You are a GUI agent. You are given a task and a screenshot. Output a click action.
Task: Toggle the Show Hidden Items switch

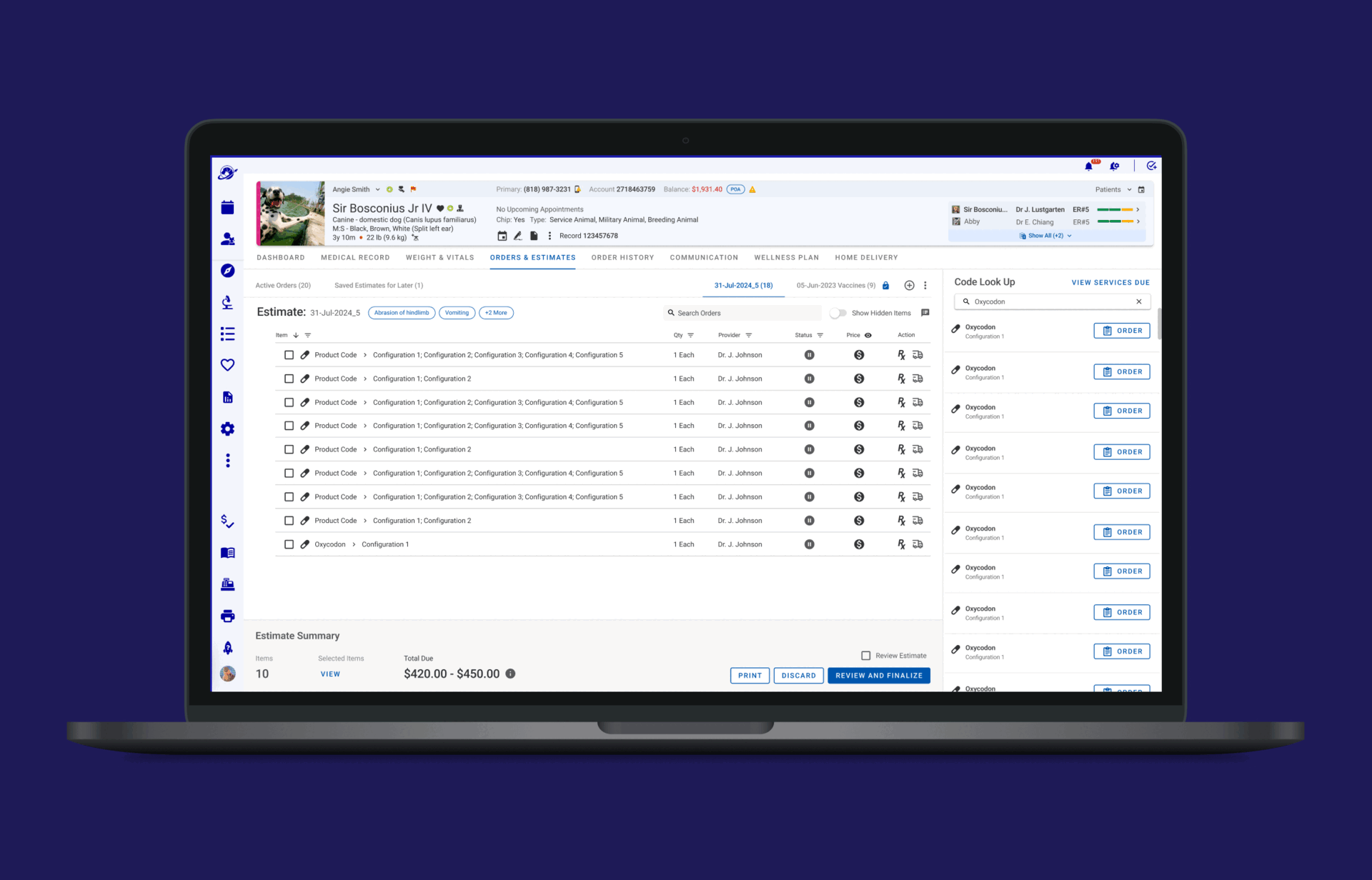(x=837, y=314)
